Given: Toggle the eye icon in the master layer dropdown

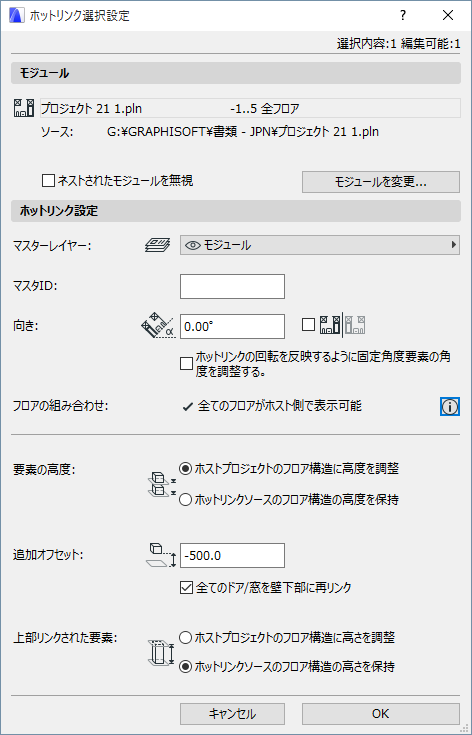Looking at the screenshot, I should click(193, 246).
